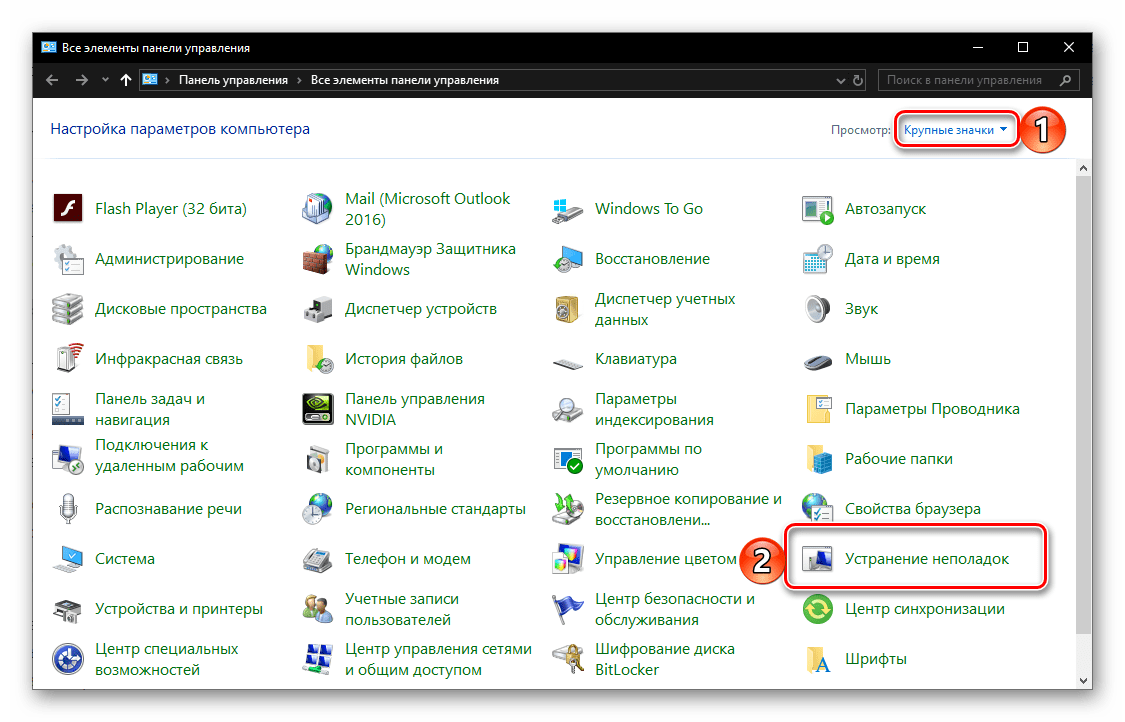Viewport: 1125px width, 722px height.
Task: Click Панель управления in the breadcrumb path
Action: [233, 80]
